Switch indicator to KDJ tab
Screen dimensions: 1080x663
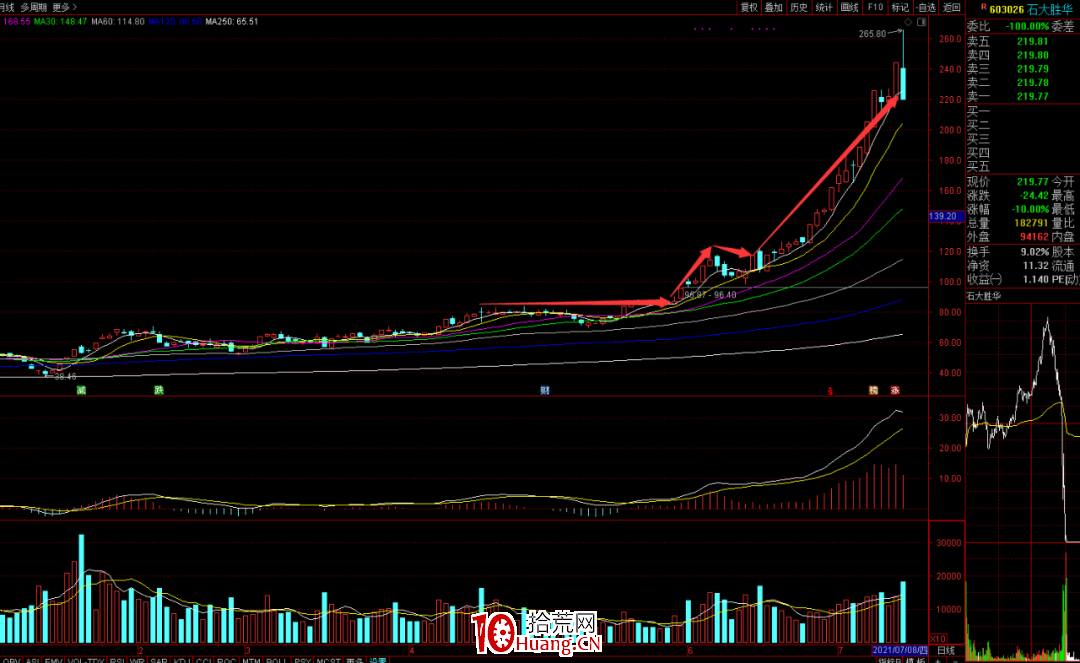[181, 660]
